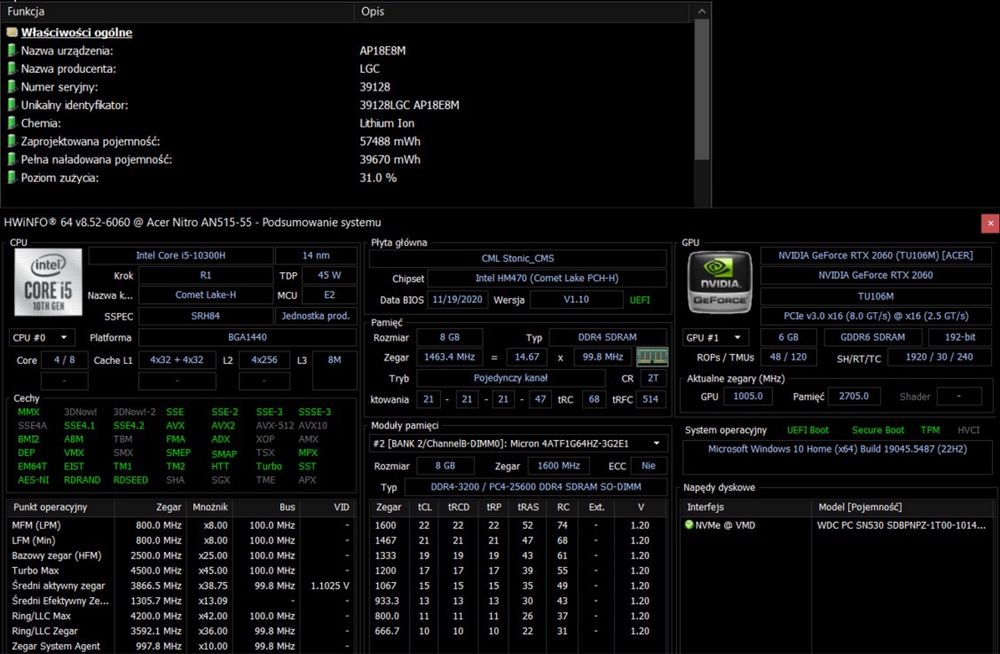Image resolution: width=1000 pixels, height=654 pixels.
Task: Click the green status icon for NVMe @ VMD
Action: tap(689, 525)
